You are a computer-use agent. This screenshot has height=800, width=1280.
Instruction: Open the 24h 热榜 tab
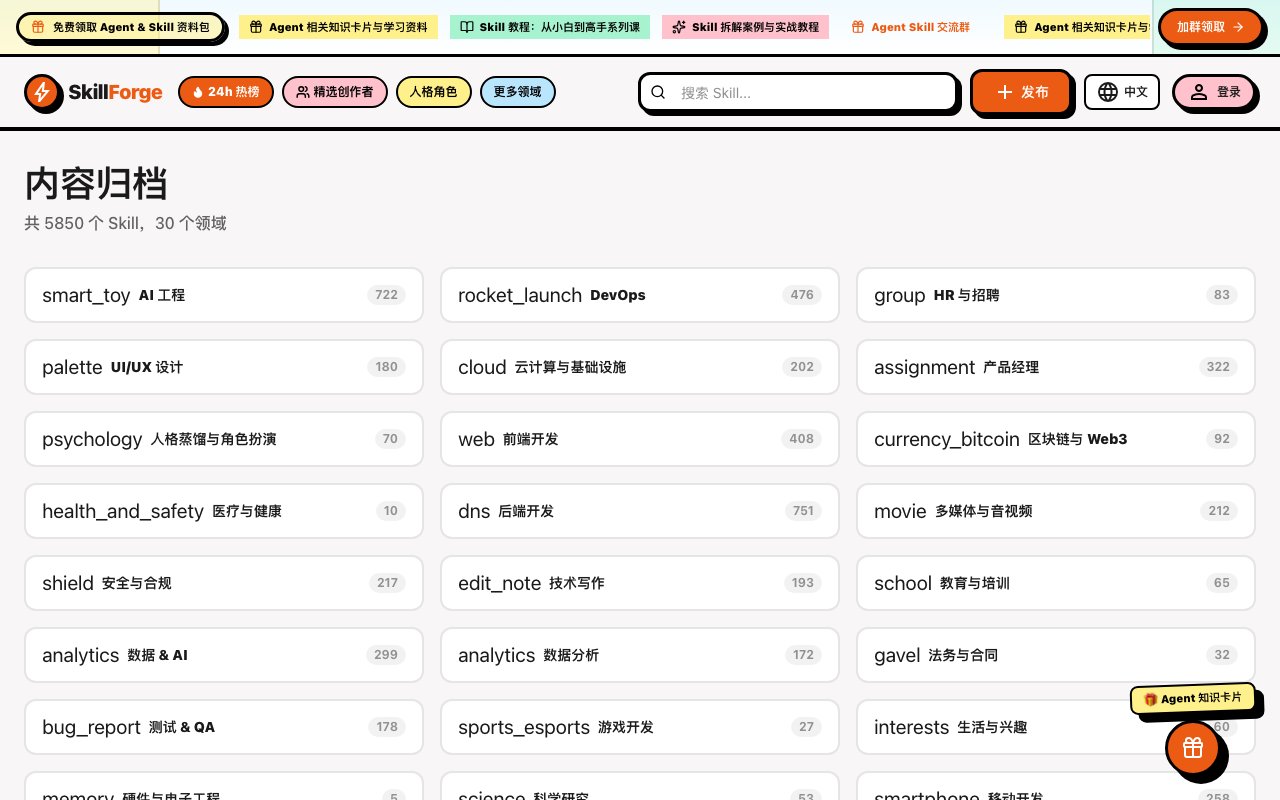click(225, 92)
